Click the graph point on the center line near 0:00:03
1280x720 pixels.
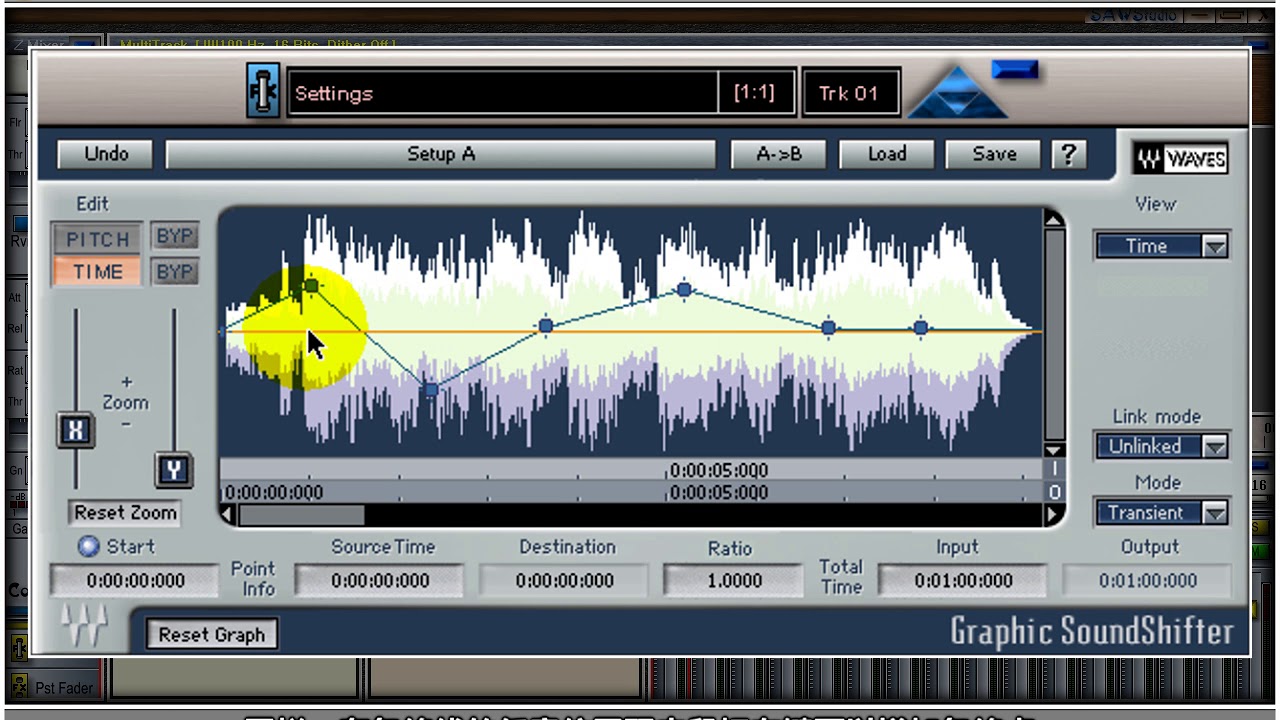click(546, 326)
